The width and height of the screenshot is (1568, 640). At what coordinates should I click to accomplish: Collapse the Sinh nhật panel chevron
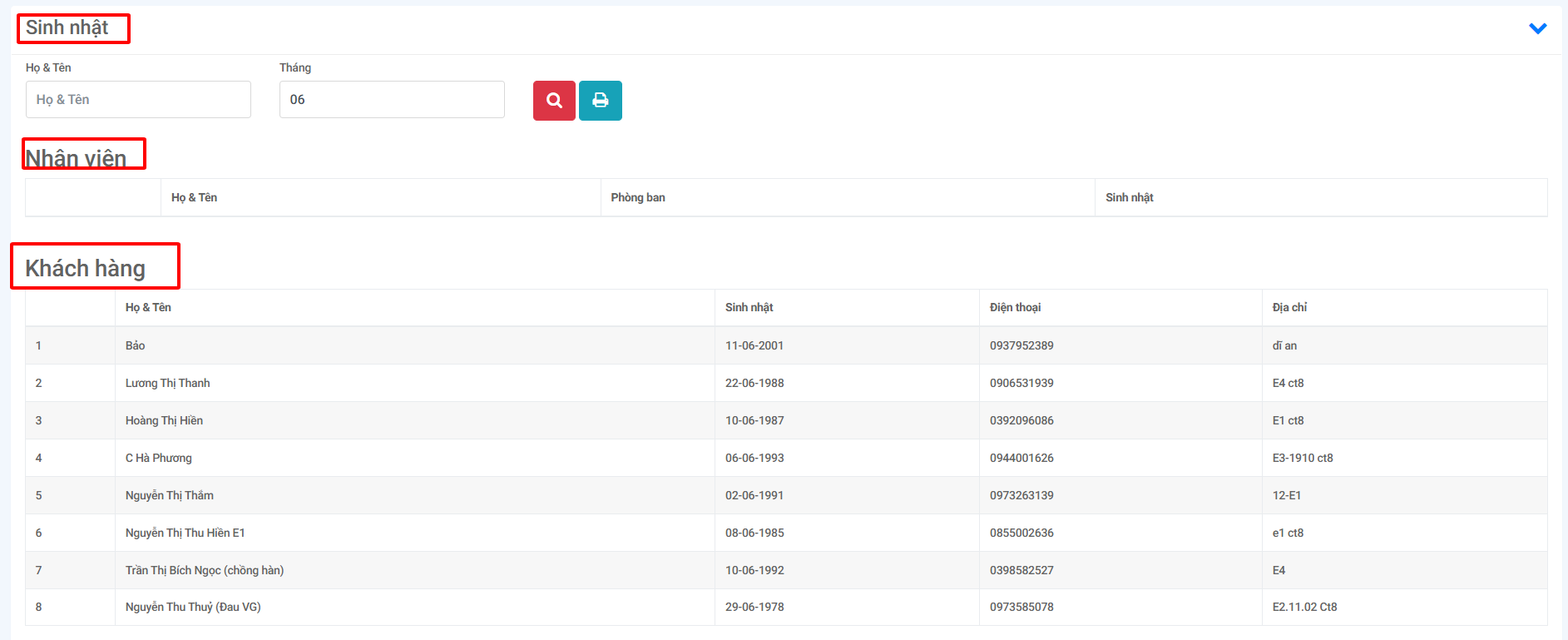pyautogui.click(x=1538, y=28)
